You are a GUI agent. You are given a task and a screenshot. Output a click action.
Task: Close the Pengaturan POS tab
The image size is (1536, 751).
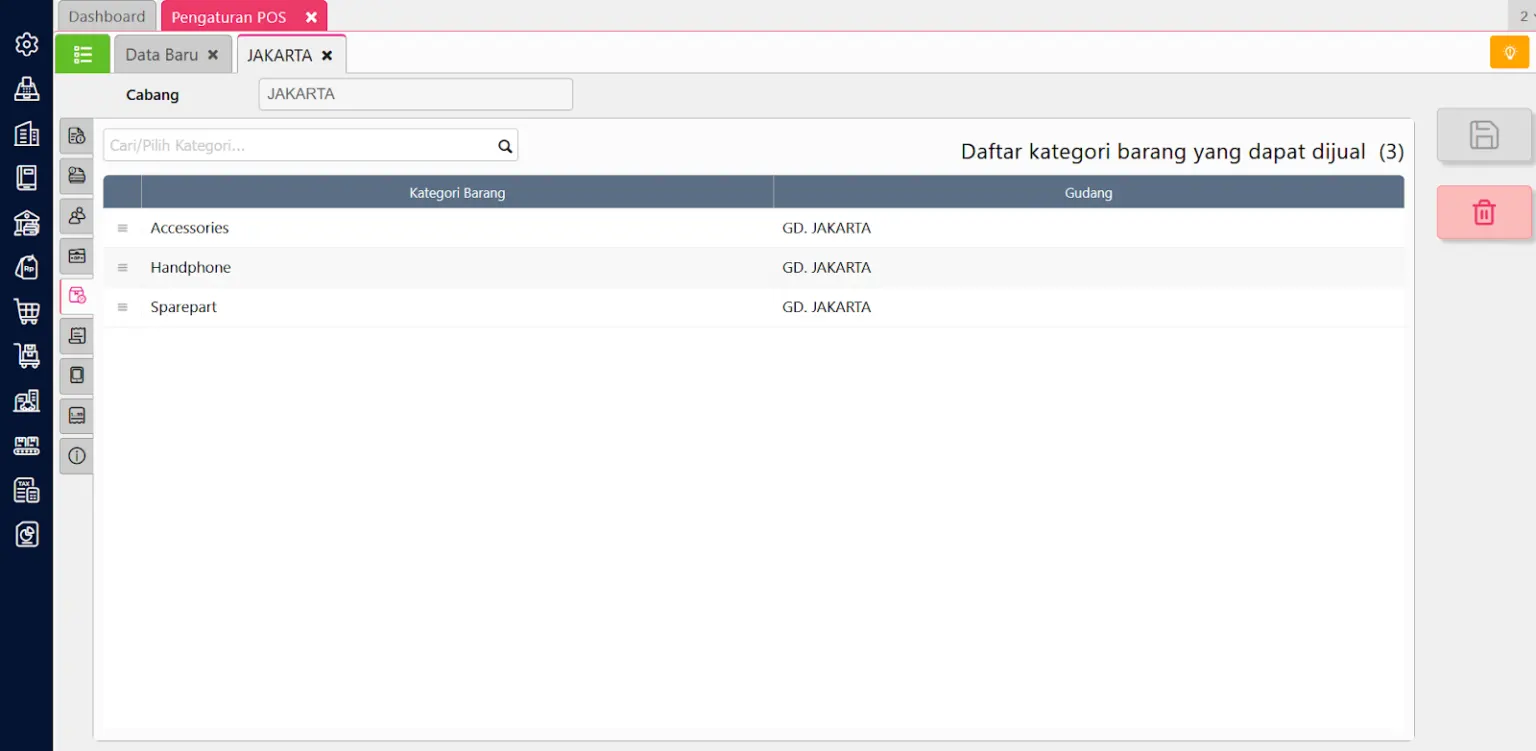point(311,18)
